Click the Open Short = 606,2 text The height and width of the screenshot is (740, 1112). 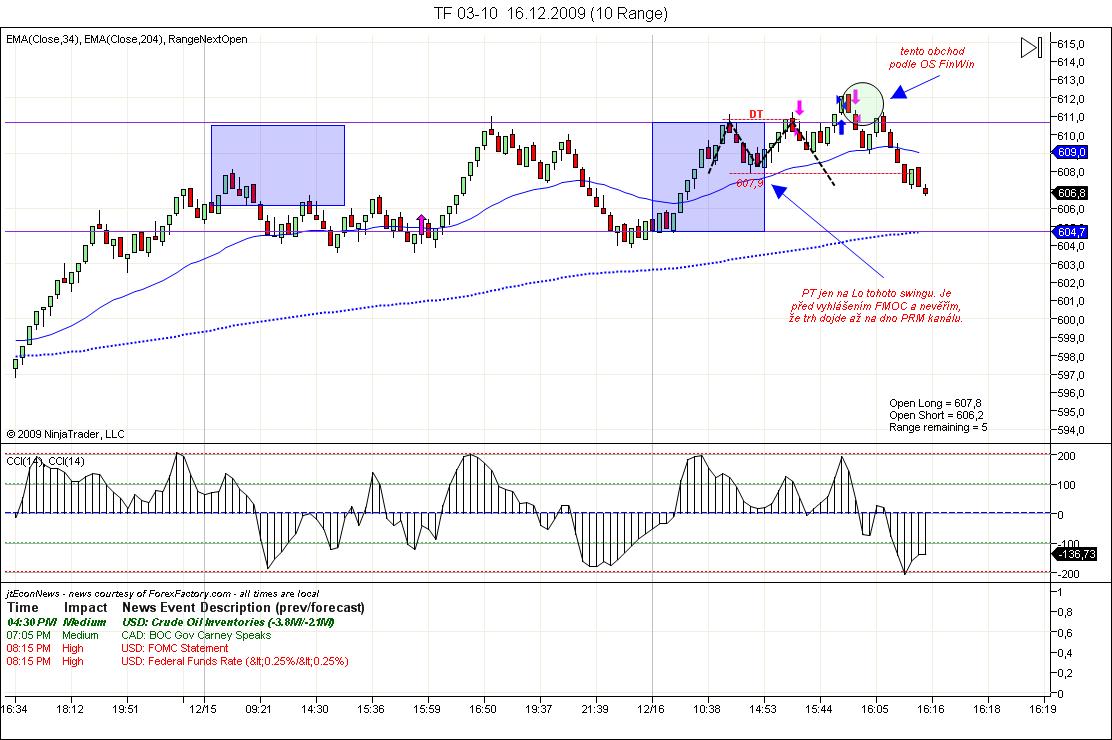(x=936, y=415)
